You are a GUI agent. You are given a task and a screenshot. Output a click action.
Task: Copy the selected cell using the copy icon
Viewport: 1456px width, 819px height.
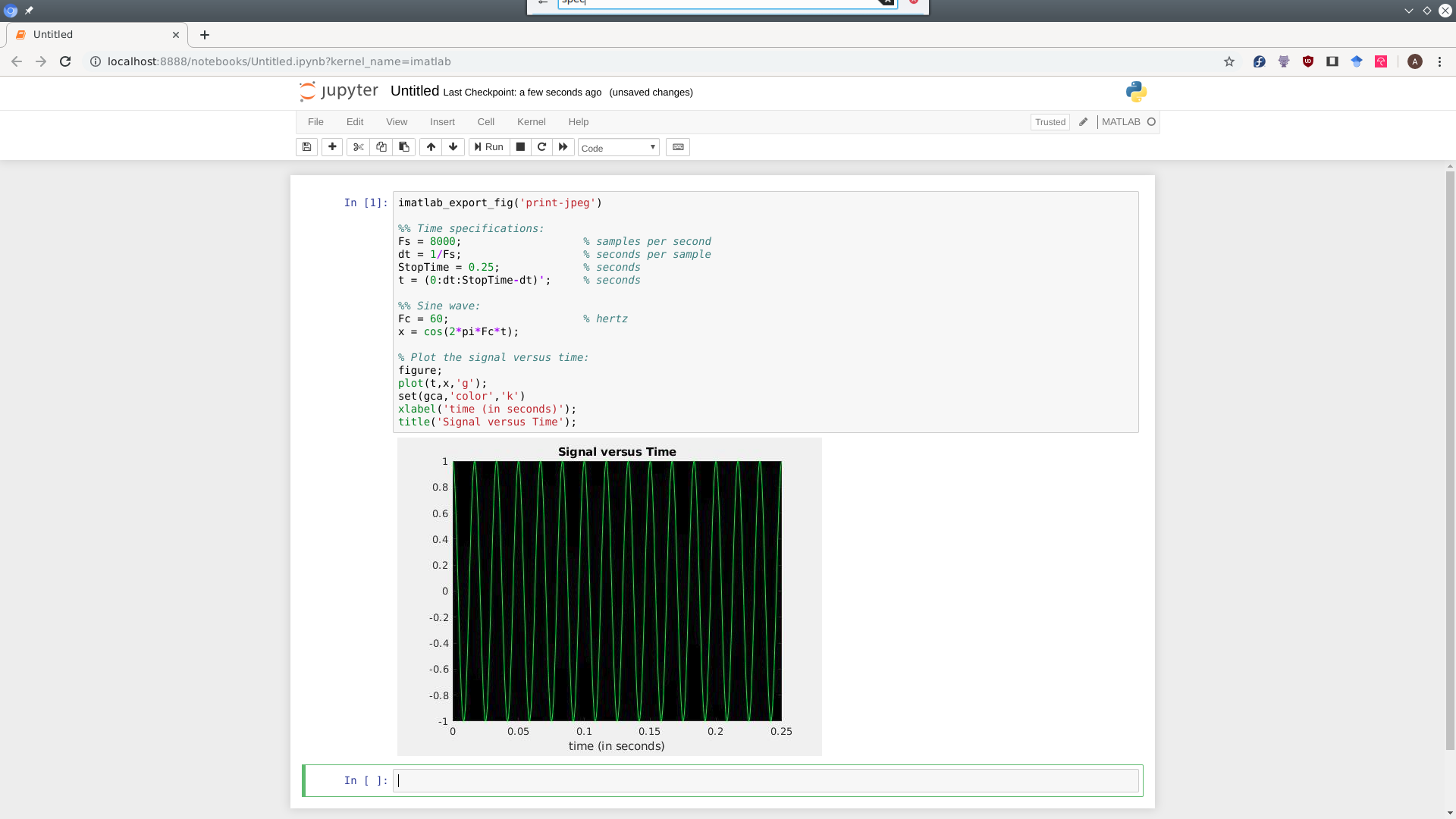click(381, 146)
